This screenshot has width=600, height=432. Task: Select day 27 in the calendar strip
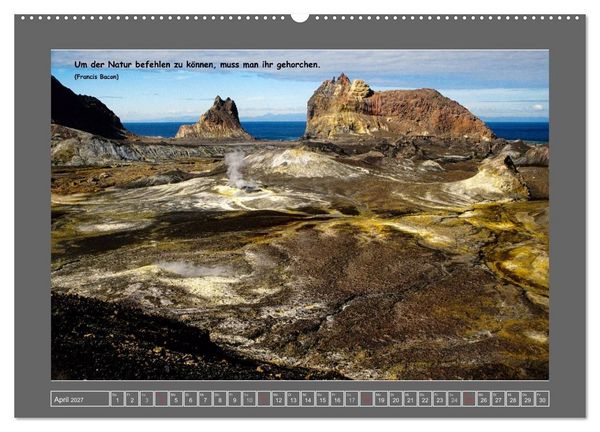pyautogui.click(x=498, y=399)
